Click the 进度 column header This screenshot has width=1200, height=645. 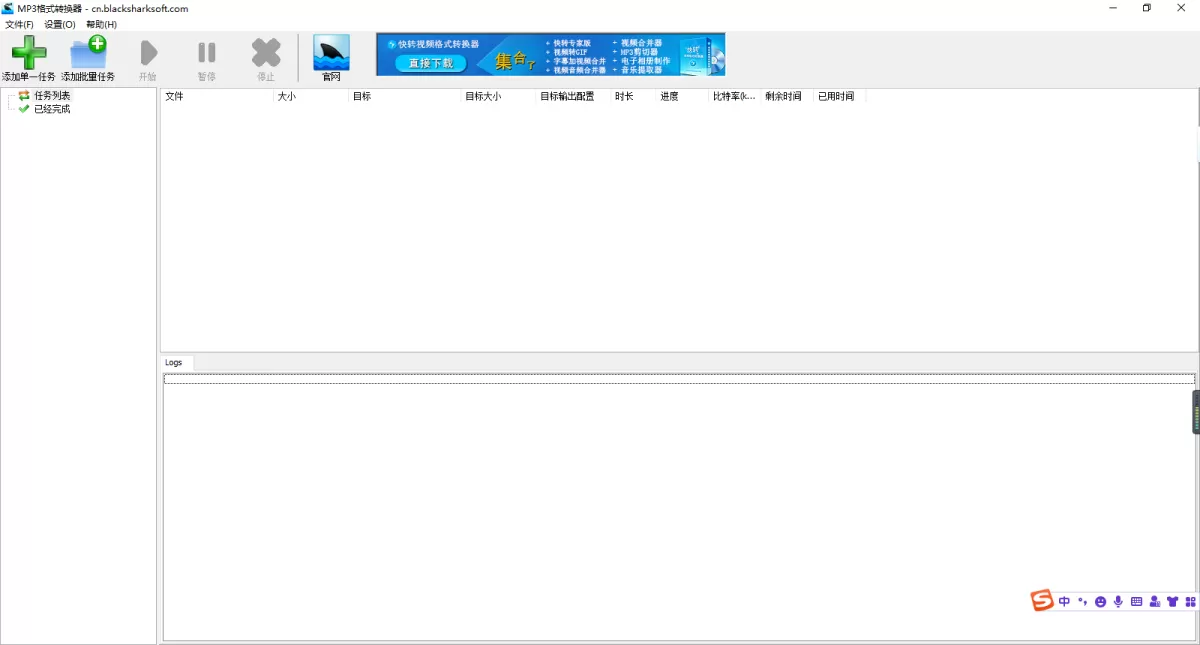pyautogui.click(x=682, y=96)
